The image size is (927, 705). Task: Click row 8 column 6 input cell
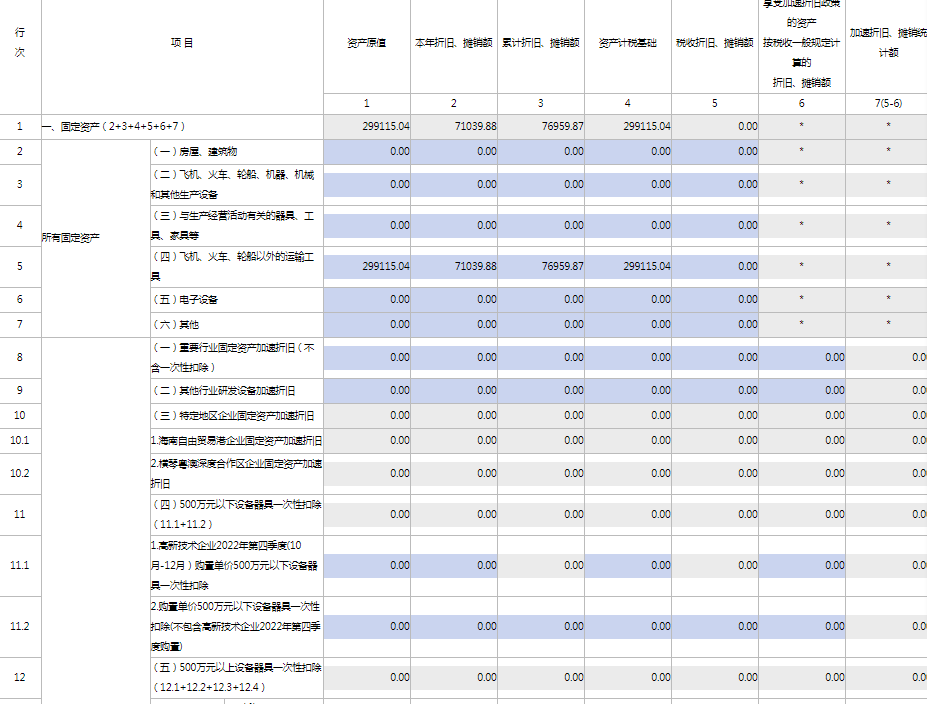coord(802,357)
